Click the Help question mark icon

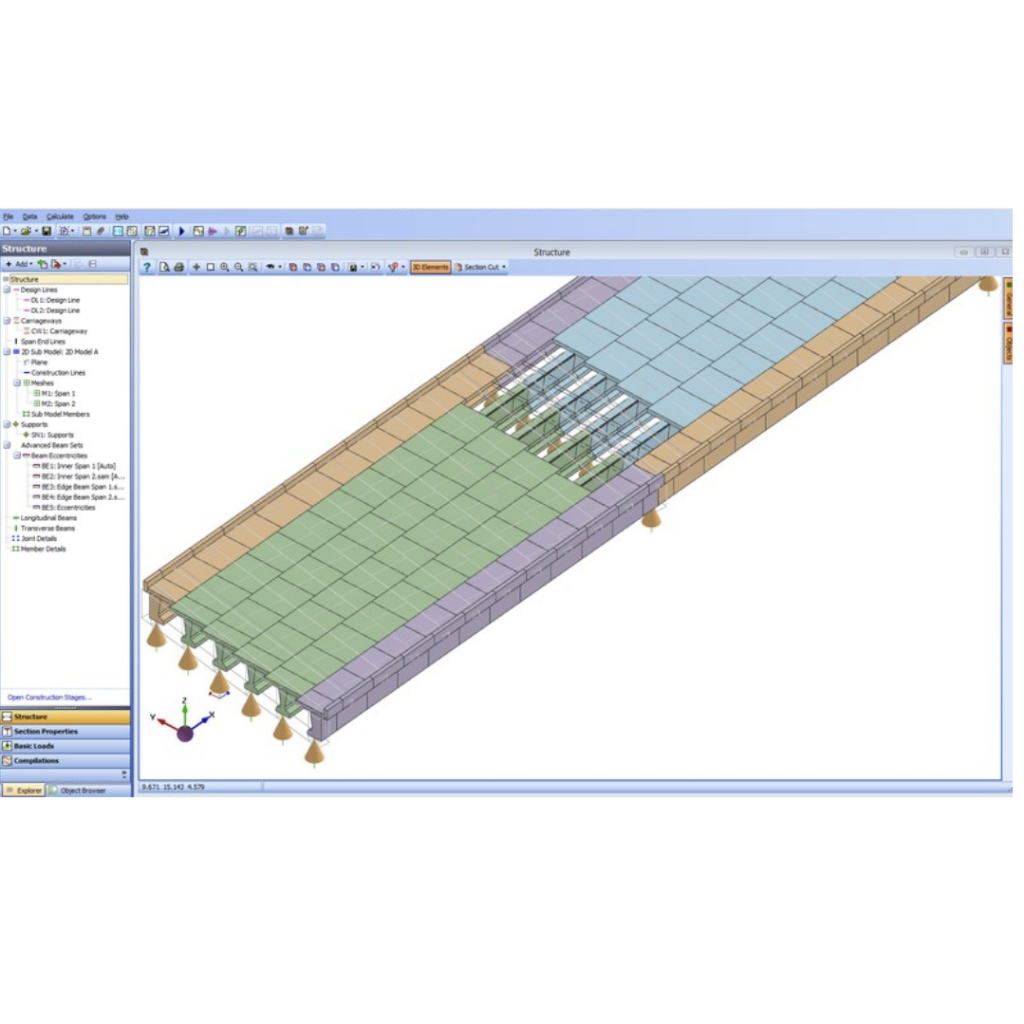coord(147,267)
